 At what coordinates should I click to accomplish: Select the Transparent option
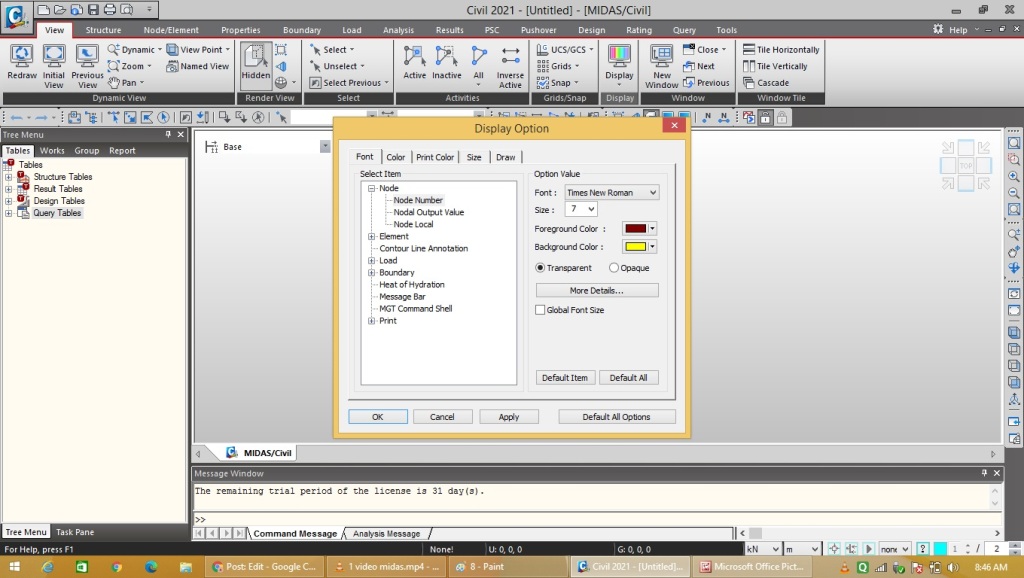point(540,267)
